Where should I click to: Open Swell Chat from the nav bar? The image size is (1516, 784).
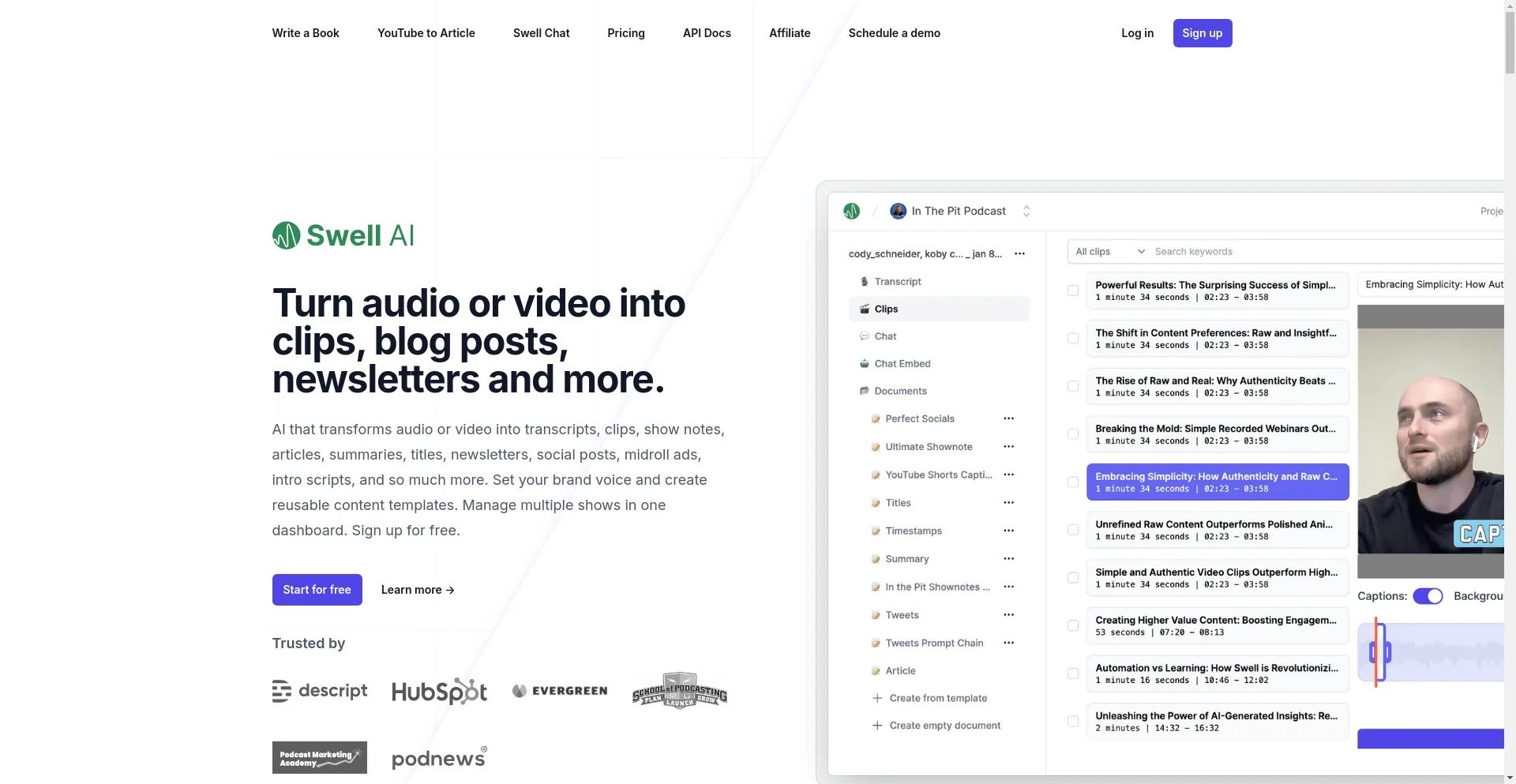point(542,33)
